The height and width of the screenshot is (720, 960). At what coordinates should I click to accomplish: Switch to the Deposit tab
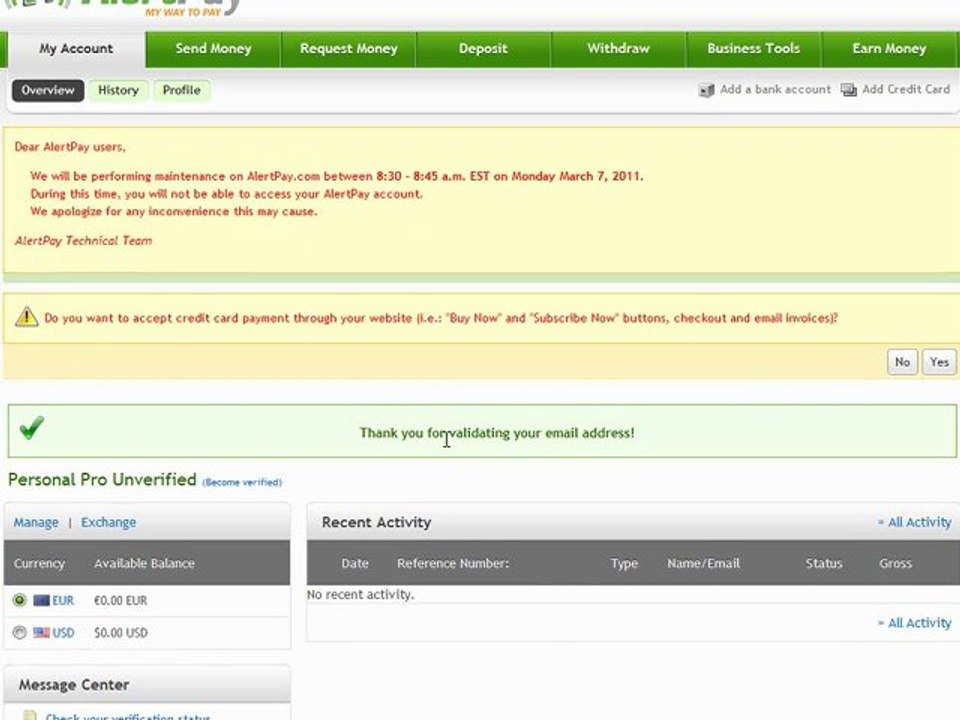click(483, 48)
